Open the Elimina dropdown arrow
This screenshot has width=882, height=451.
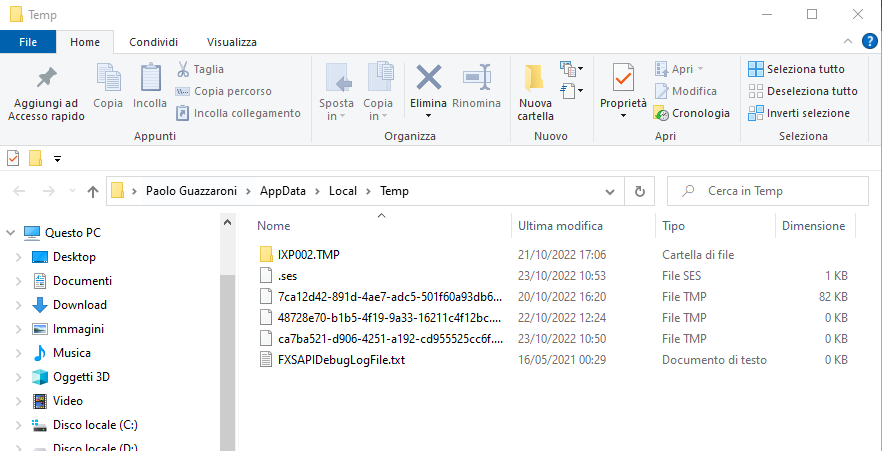(428, 116)
